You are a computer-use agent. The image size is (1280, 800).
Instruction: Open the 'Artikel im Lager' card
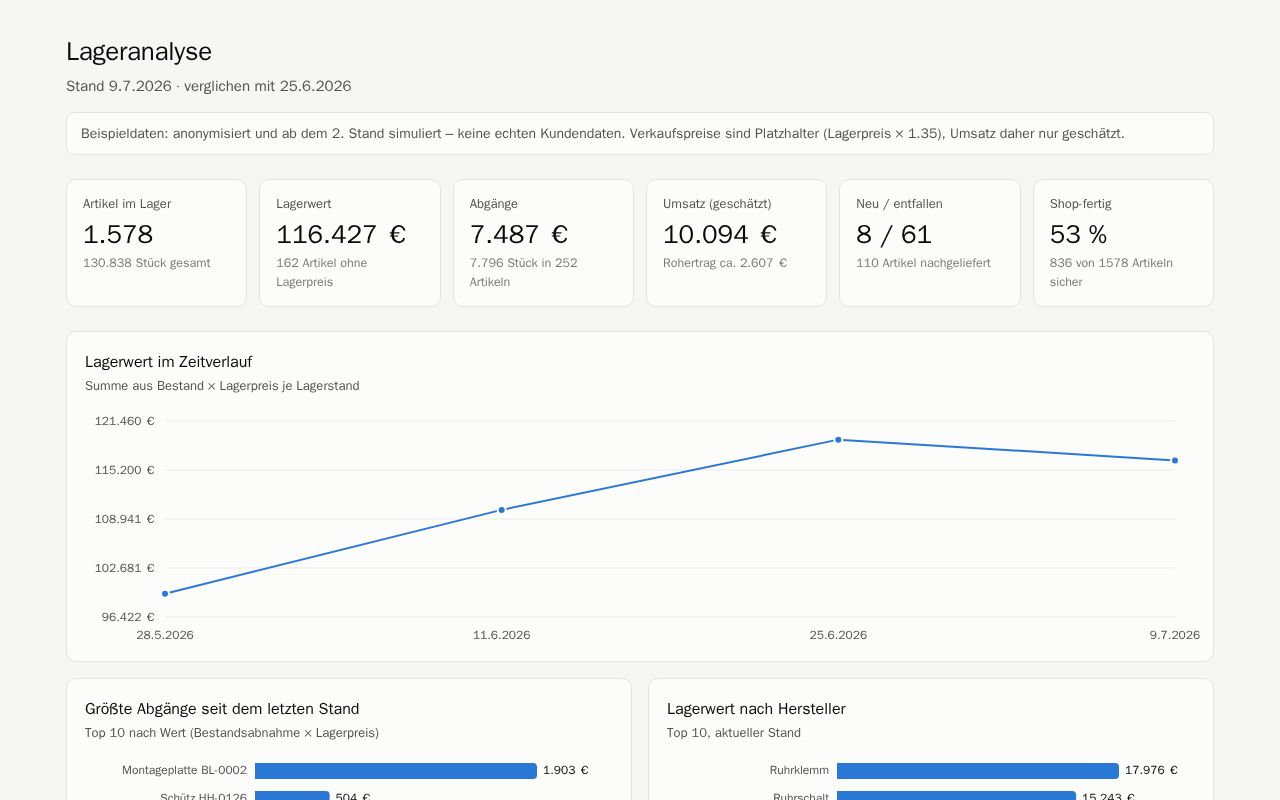pos(156,243)
